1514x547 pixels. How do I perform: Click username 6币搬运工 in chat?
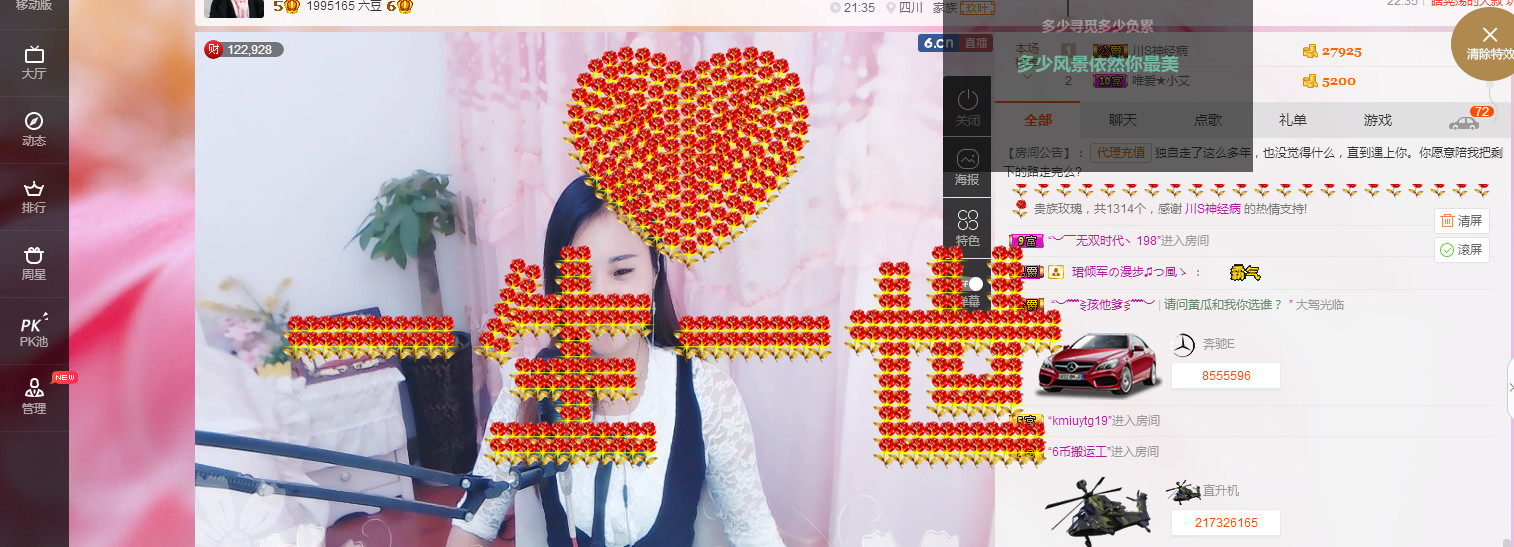[1078, 452]
